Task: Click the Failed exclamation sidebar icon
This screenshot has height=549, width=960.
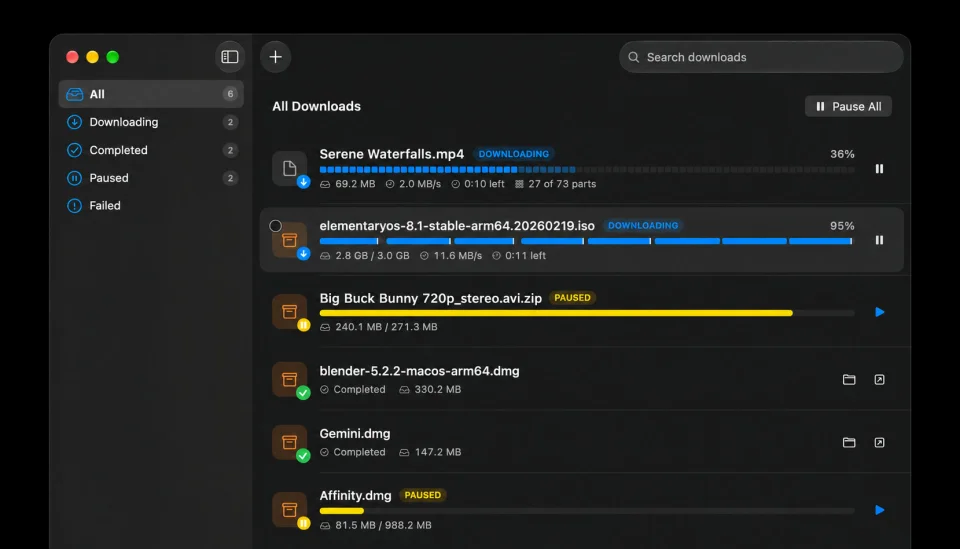Action: pyautogui.click(x=74, y=206)
